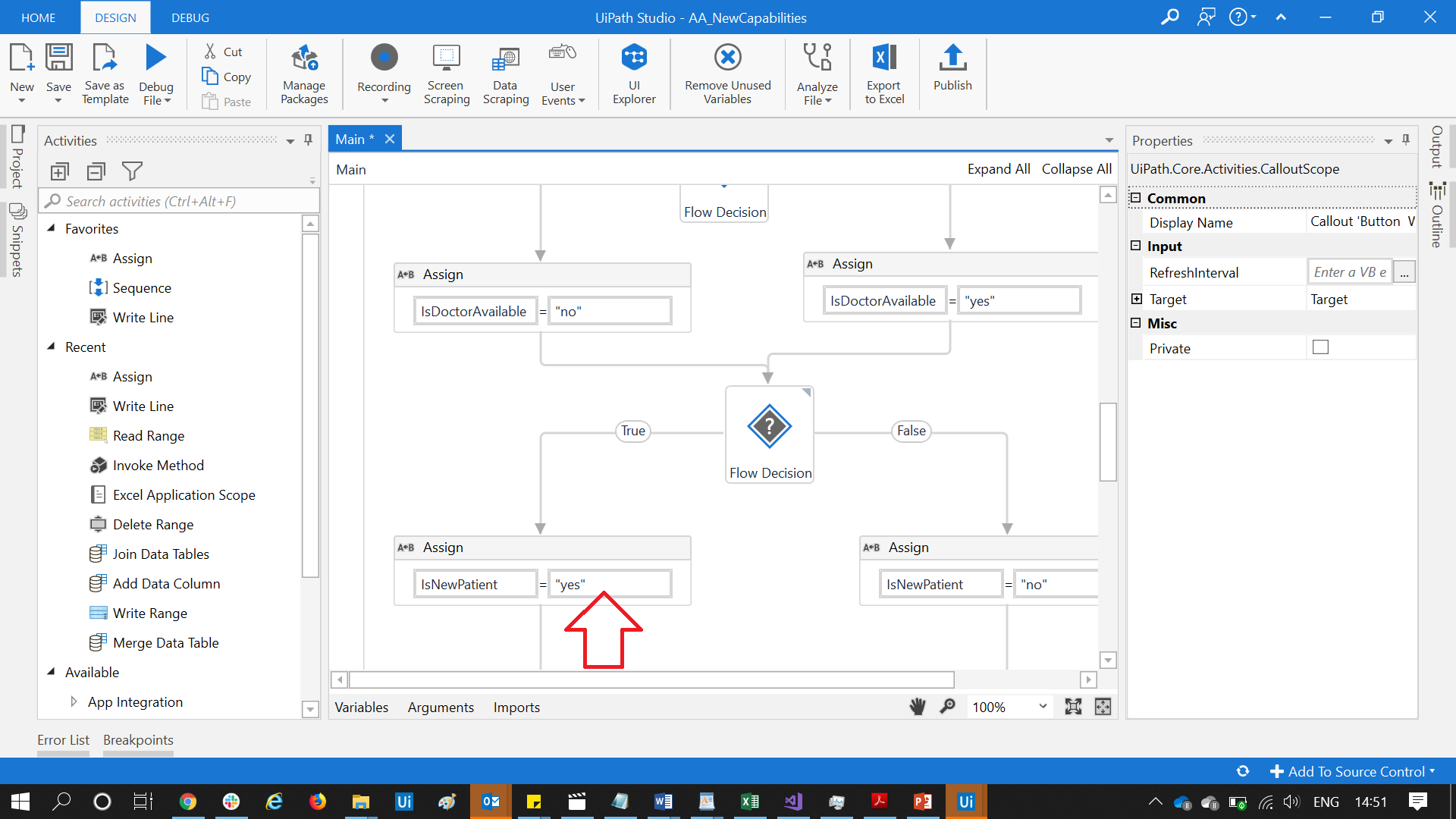Image resolution: width=1456 pixels, height=819 pixels.
Task: Select the pan hand tool
Action: [918, 707]
